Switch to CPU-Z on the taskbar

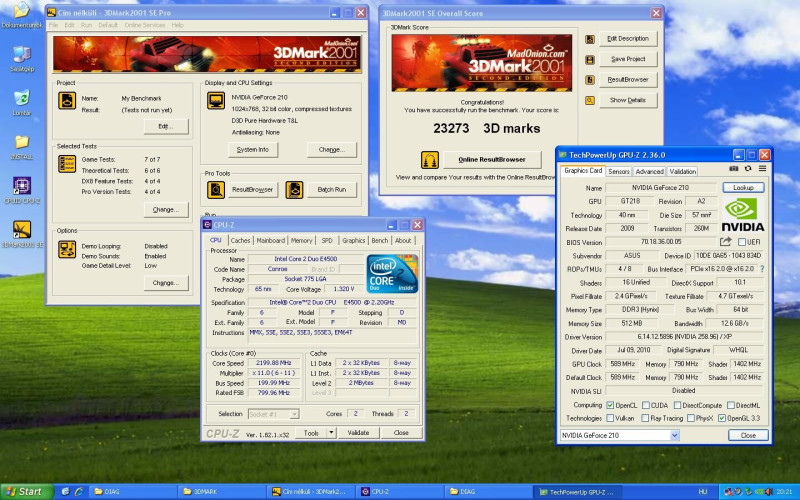399,492
